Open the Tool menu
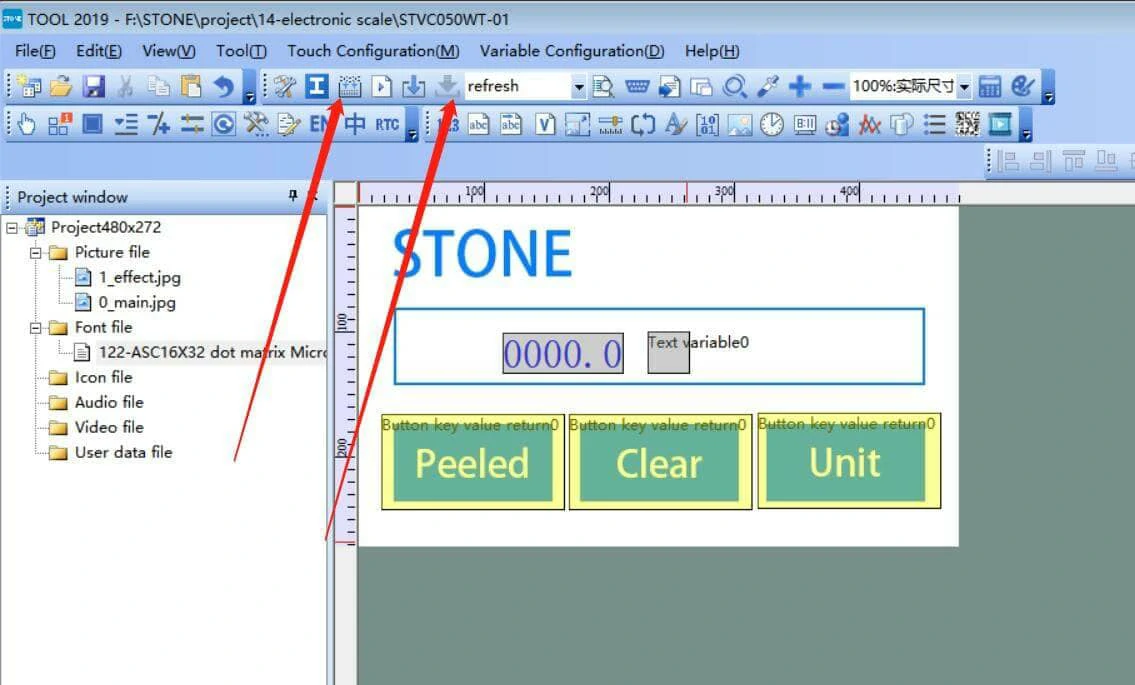 241,51
